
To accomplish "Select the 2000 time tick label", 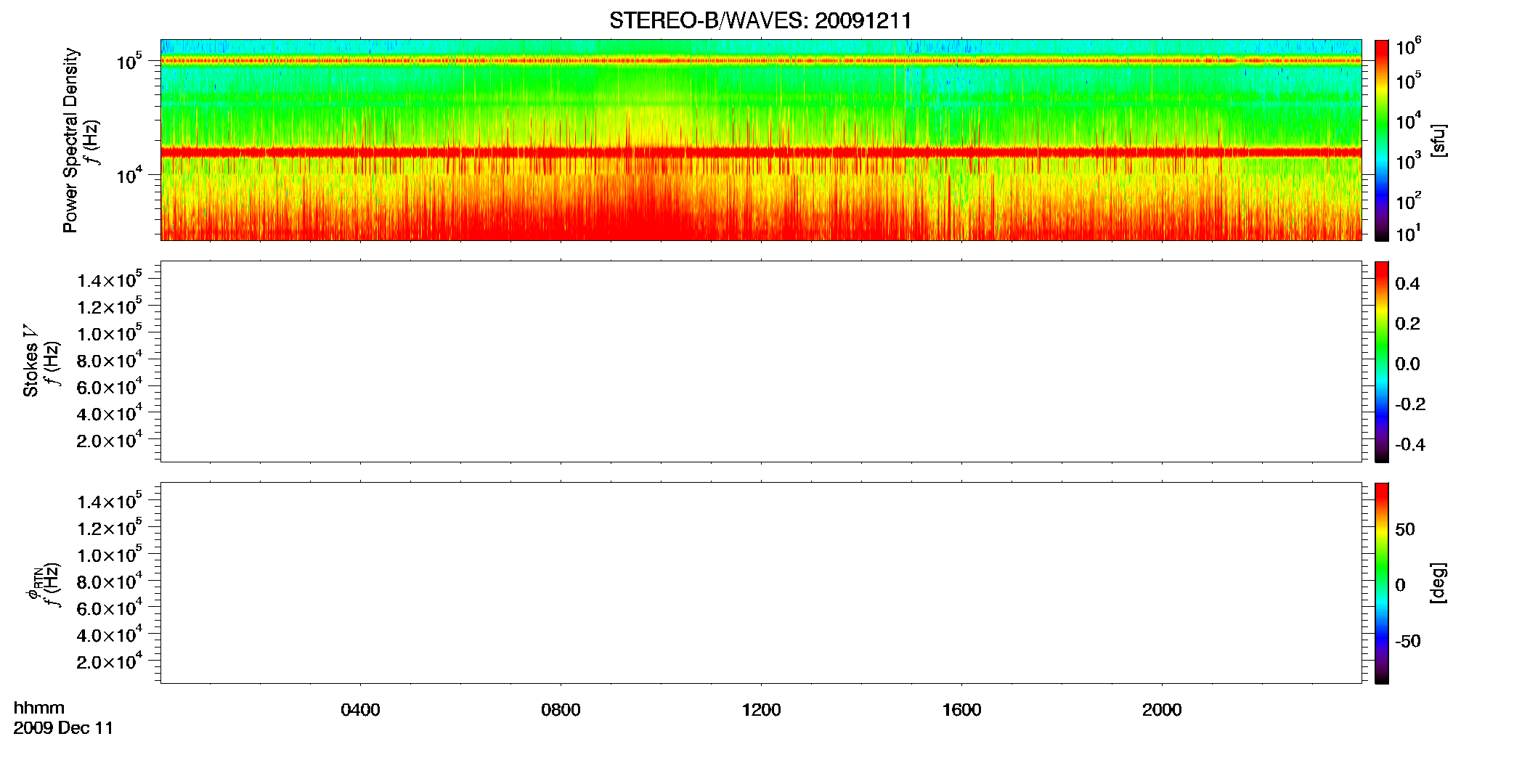I will [x=1162, y=710].
